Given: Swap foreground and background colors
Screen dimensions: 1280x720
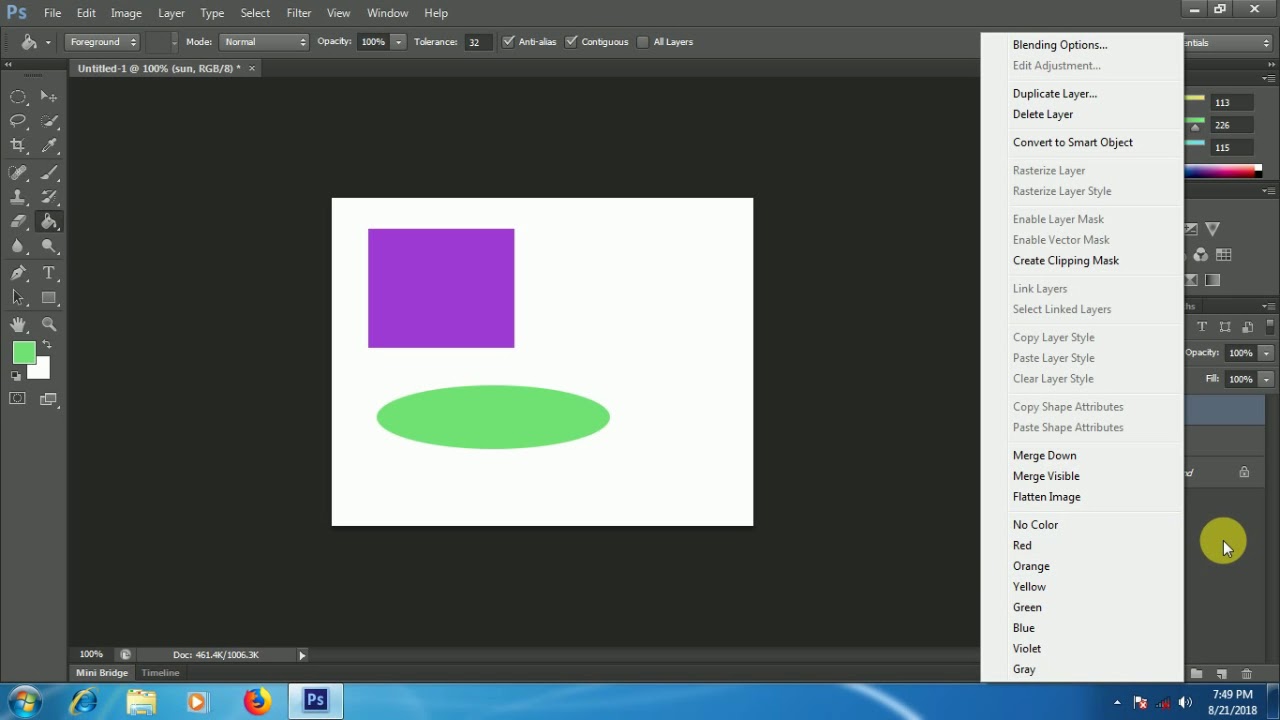Looking at the screenshot, I should pyautogui.click(x=46, y=345).
